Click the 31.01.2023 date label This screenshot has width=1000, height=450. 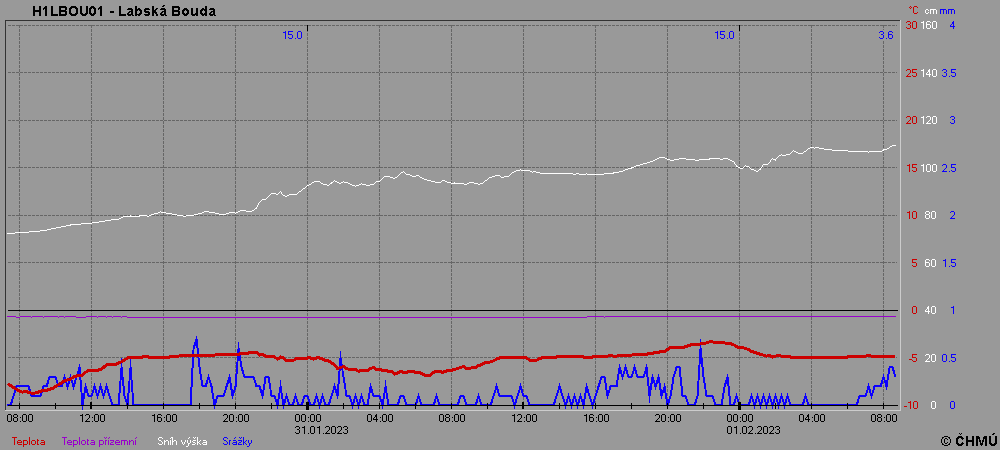click(321, 430)
